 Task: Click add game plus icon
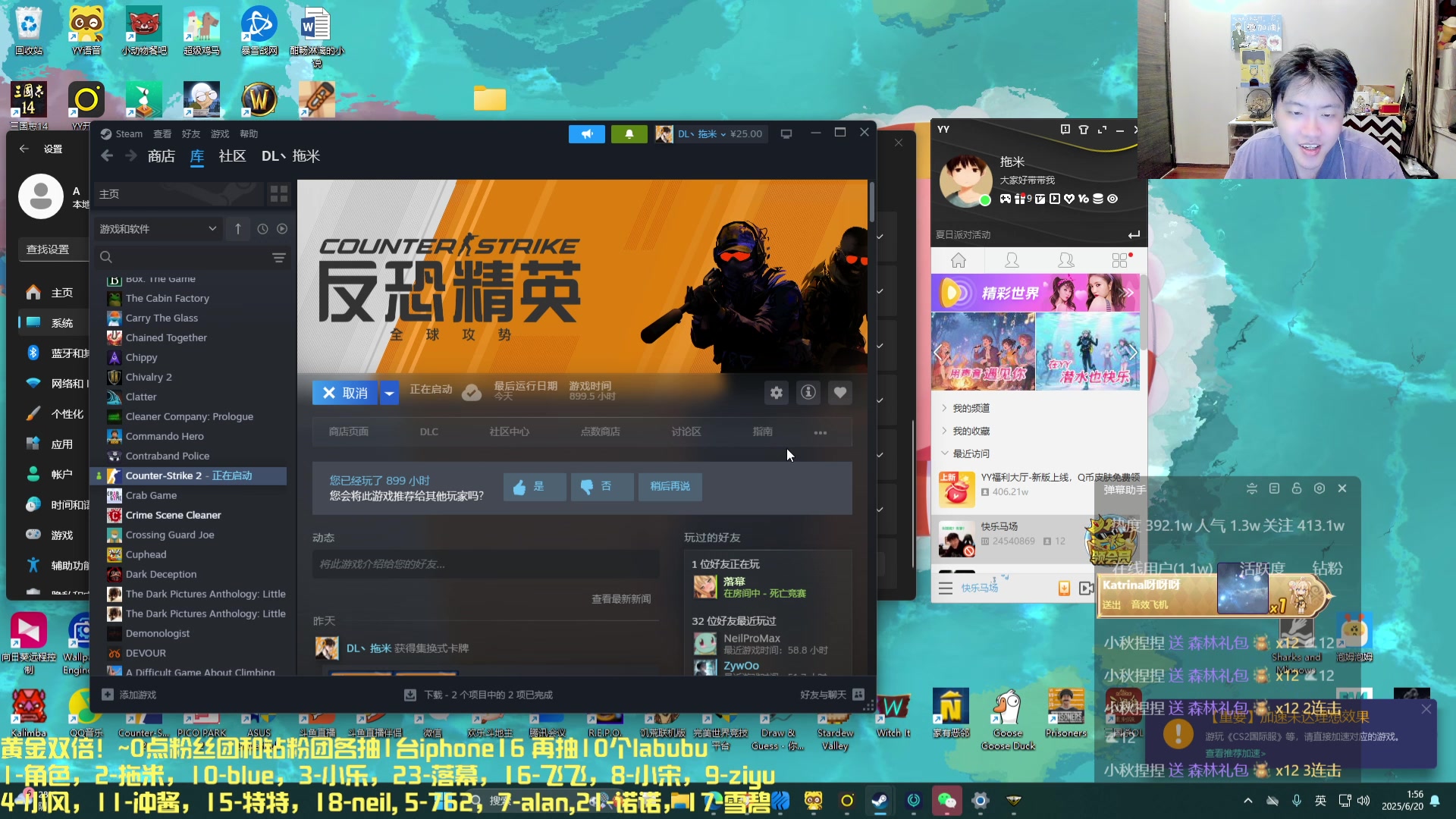click(108, 695)
